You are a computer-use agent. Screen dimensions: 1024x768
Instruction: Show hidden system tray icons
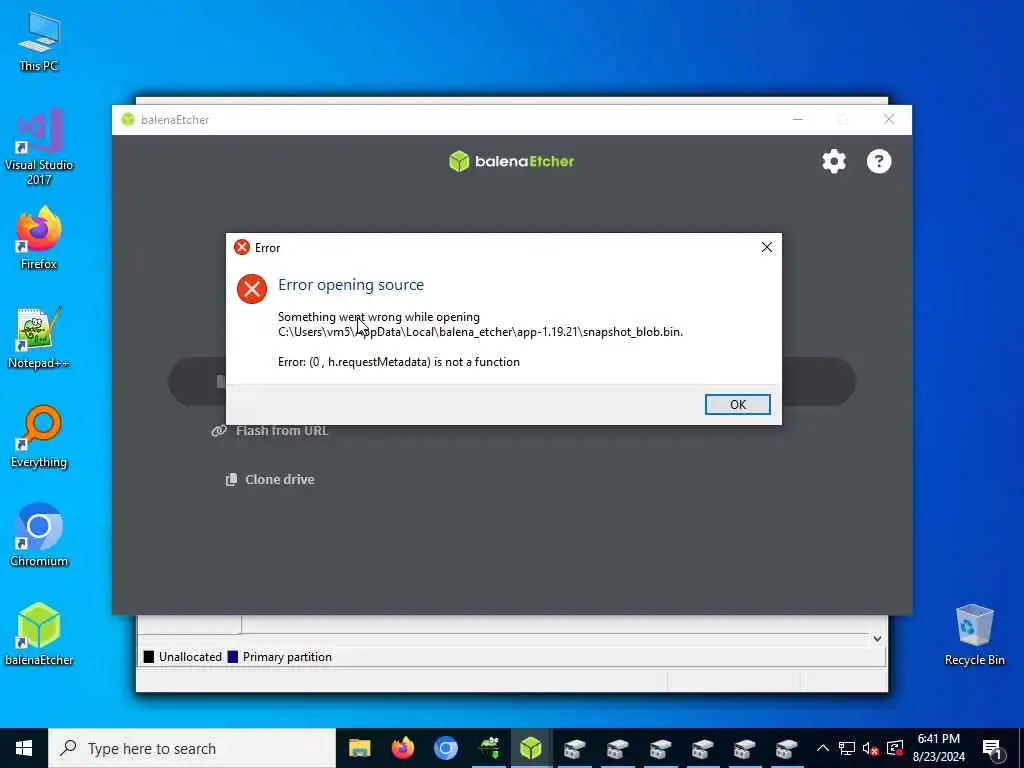coord(823,748)
